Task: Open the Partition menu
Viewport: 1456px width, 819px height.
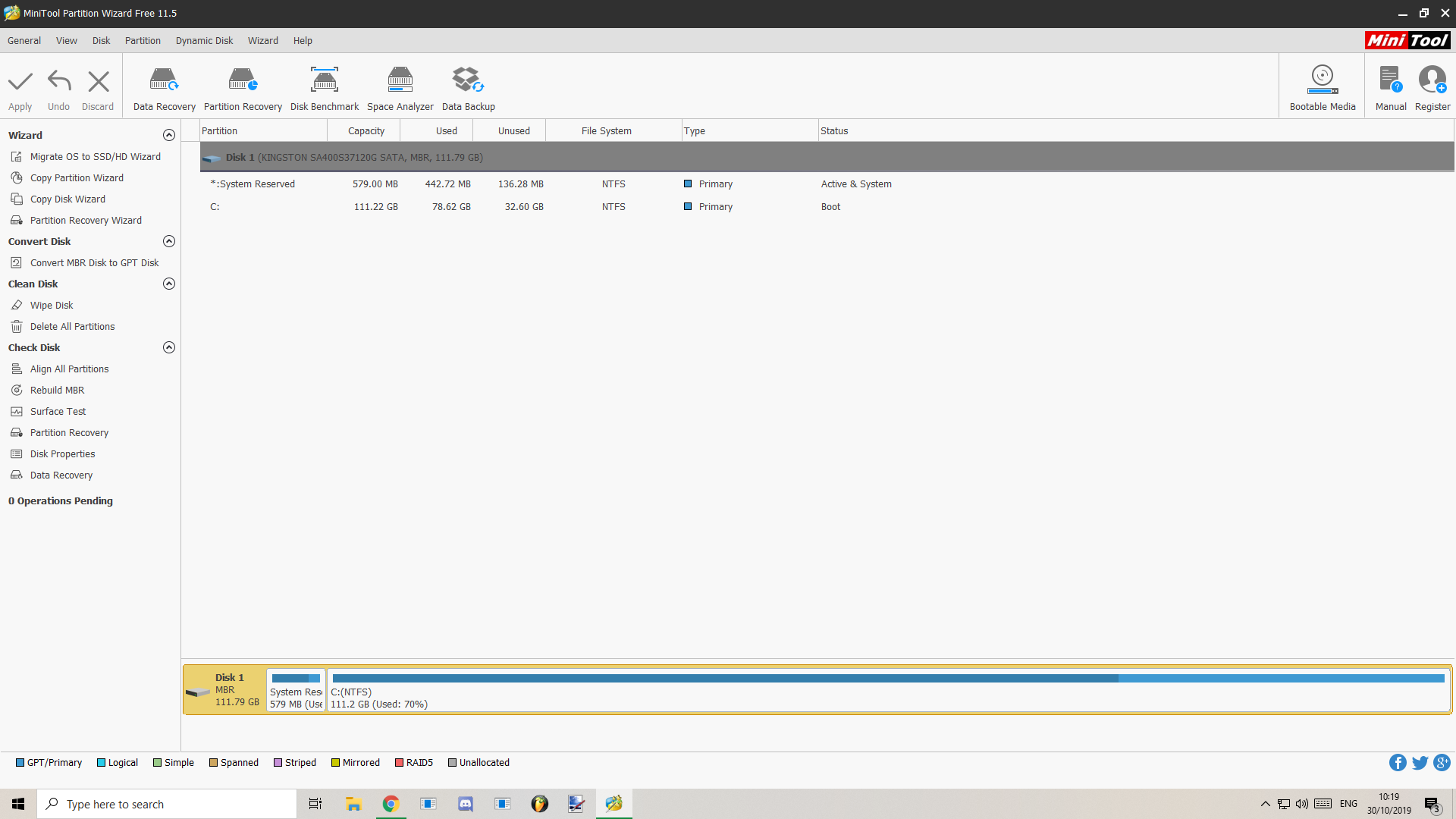Action: point(143,40)
